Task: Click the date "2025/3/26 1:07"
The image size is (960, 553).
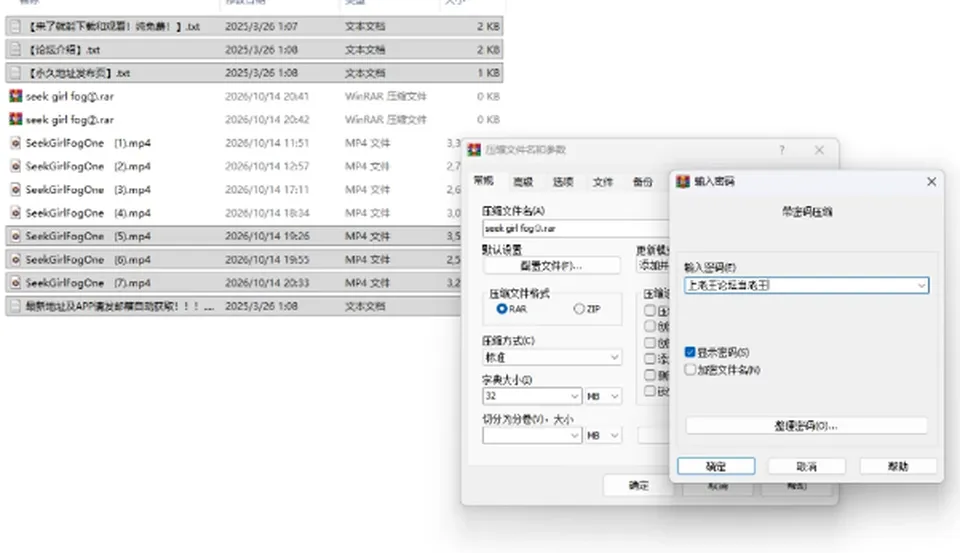Action: 261,26
